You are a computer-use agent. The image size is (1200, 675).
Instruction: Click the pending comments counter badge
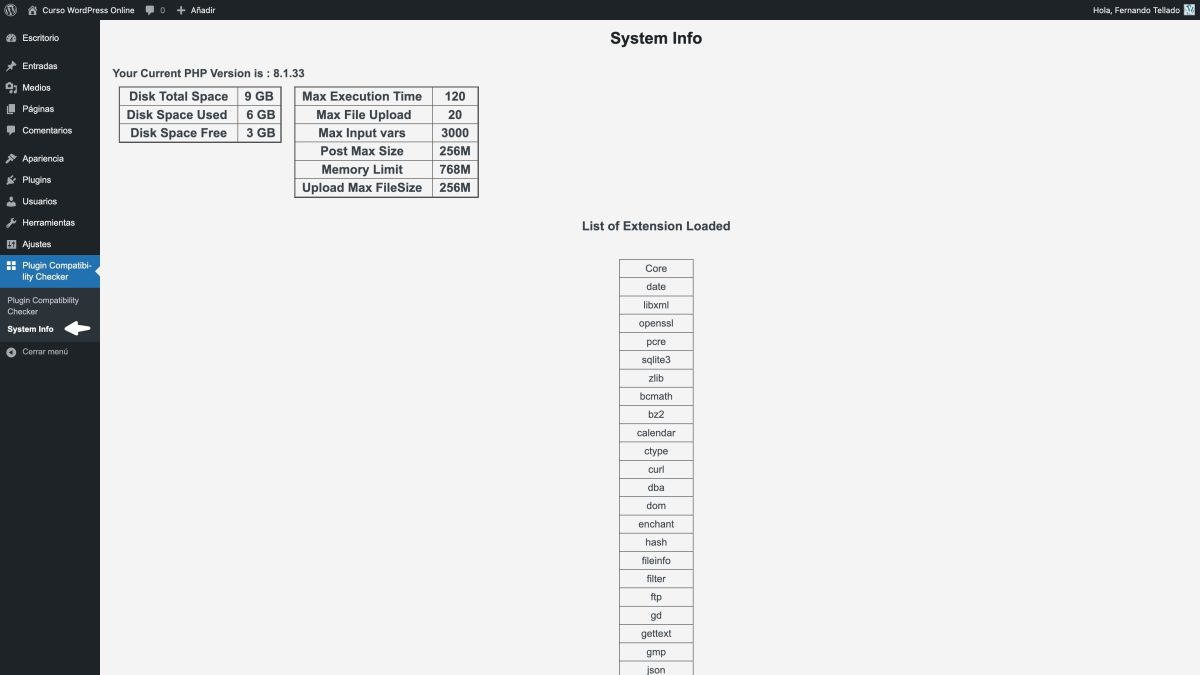(154, 10)
